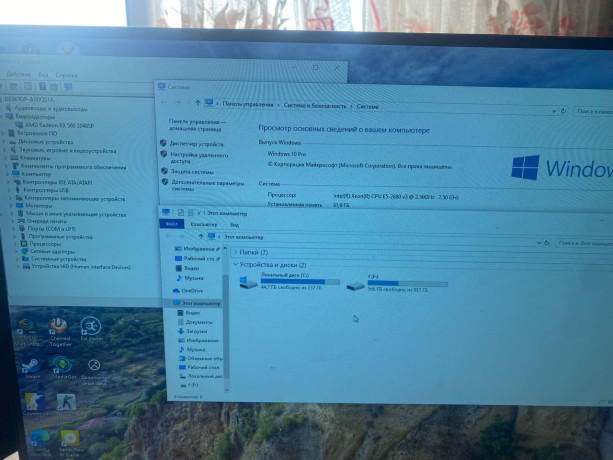The image size is (613, 460).
Task: Expand Контроллеры USB in Device Manager
Action: click(10, 190)
